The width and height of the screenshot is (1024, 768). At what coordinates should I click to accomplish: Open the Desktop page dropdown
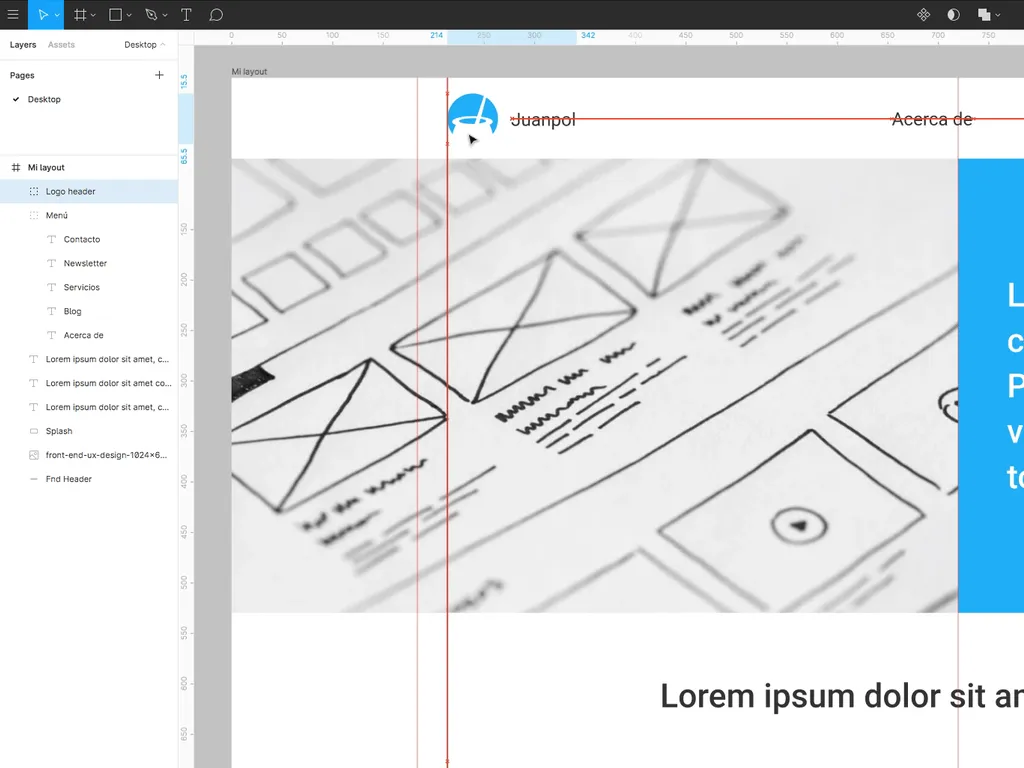tap(144, 44)
